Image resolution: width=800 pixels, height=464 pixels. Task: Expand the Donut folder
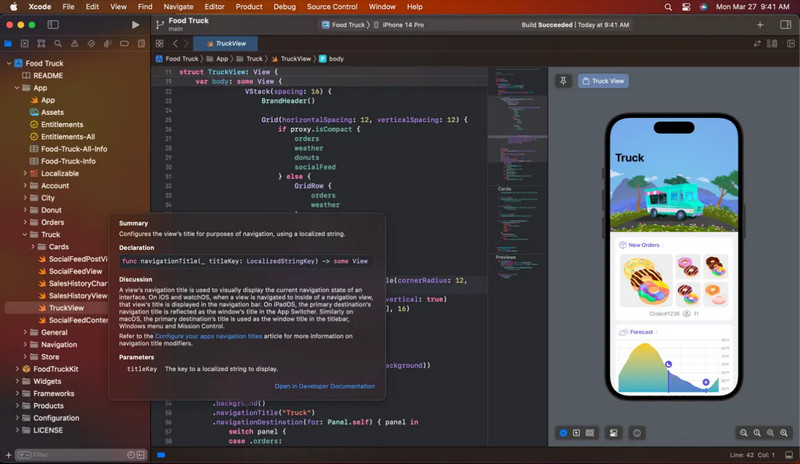pyautogui.click(x=25, y=210)
